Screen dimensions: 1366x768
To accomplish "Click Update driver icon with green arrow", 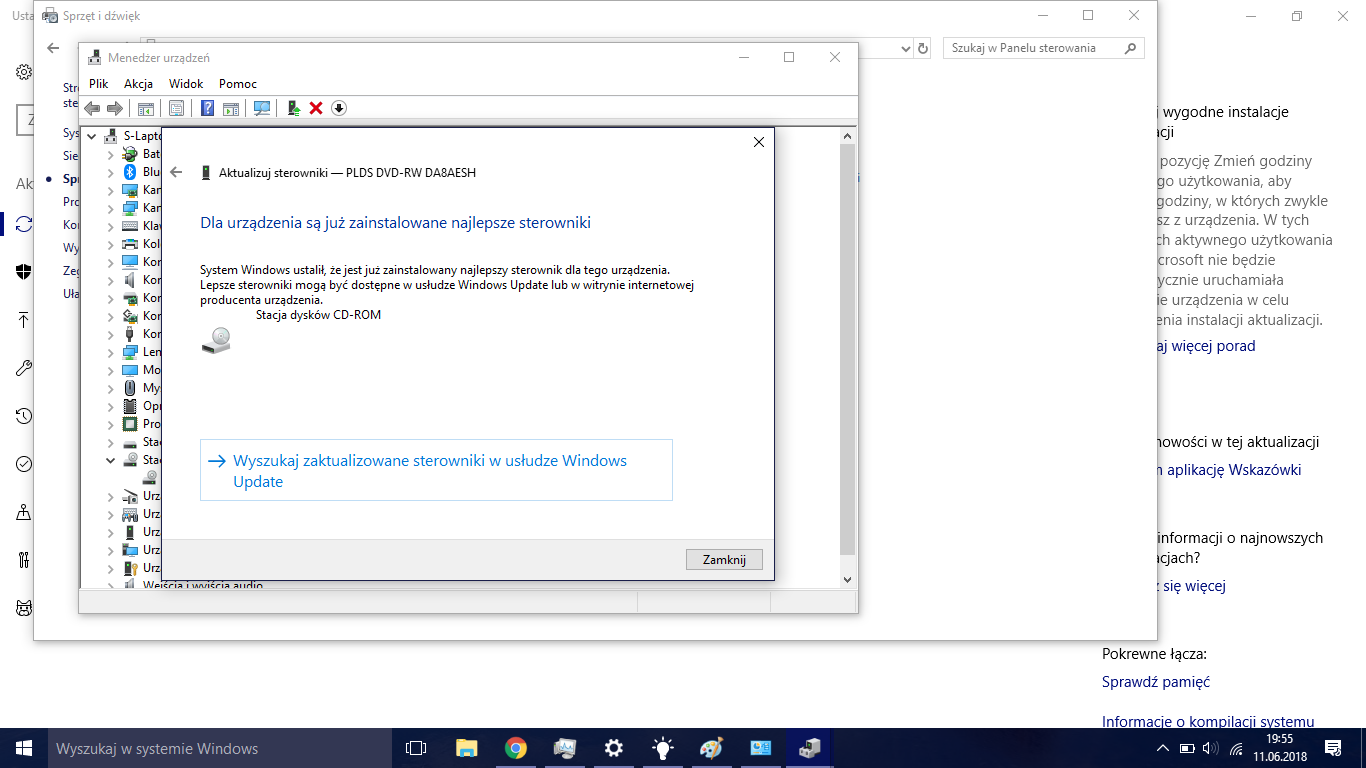I will [x=294, y=108].
